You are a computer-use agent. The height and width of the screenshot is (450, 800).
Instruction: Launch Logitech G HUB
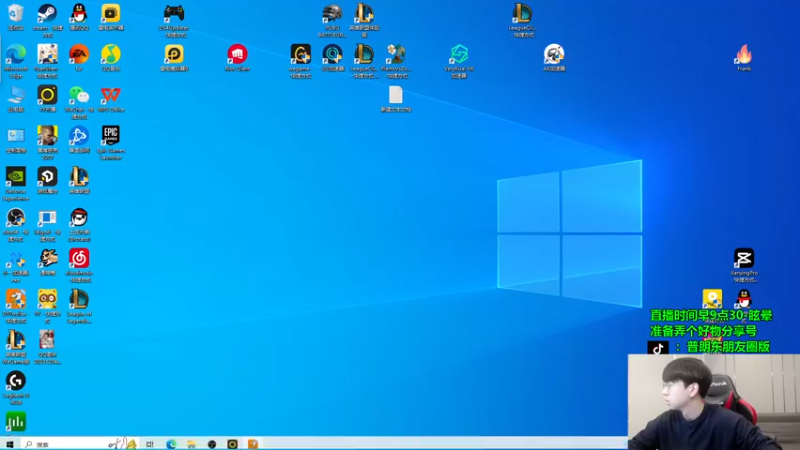tap(16, 381)
